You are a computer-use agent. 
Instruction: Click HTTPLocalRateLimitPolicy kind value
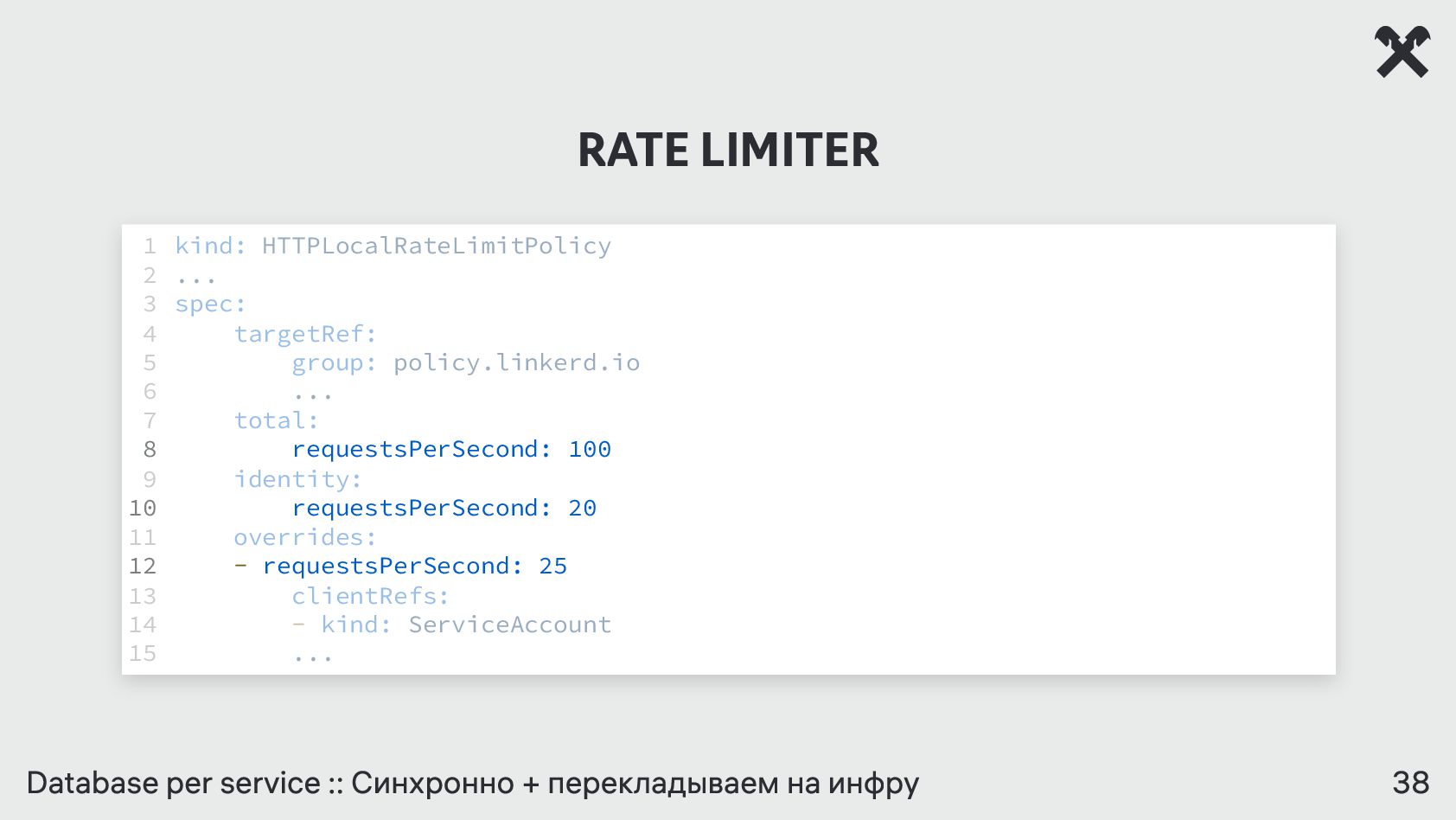(x=437, y=247)
